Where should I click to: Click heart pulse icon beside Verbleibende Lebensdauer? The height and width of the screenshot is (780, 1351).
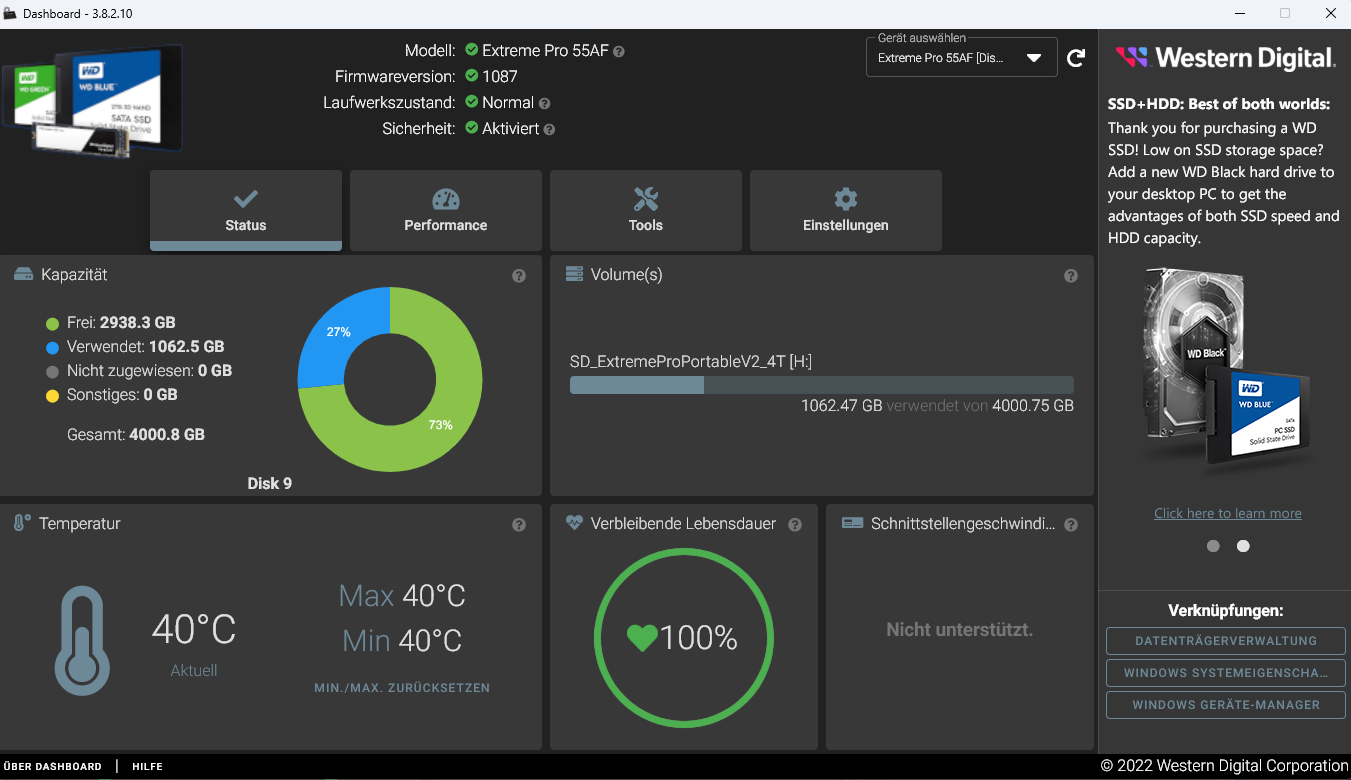574,523
